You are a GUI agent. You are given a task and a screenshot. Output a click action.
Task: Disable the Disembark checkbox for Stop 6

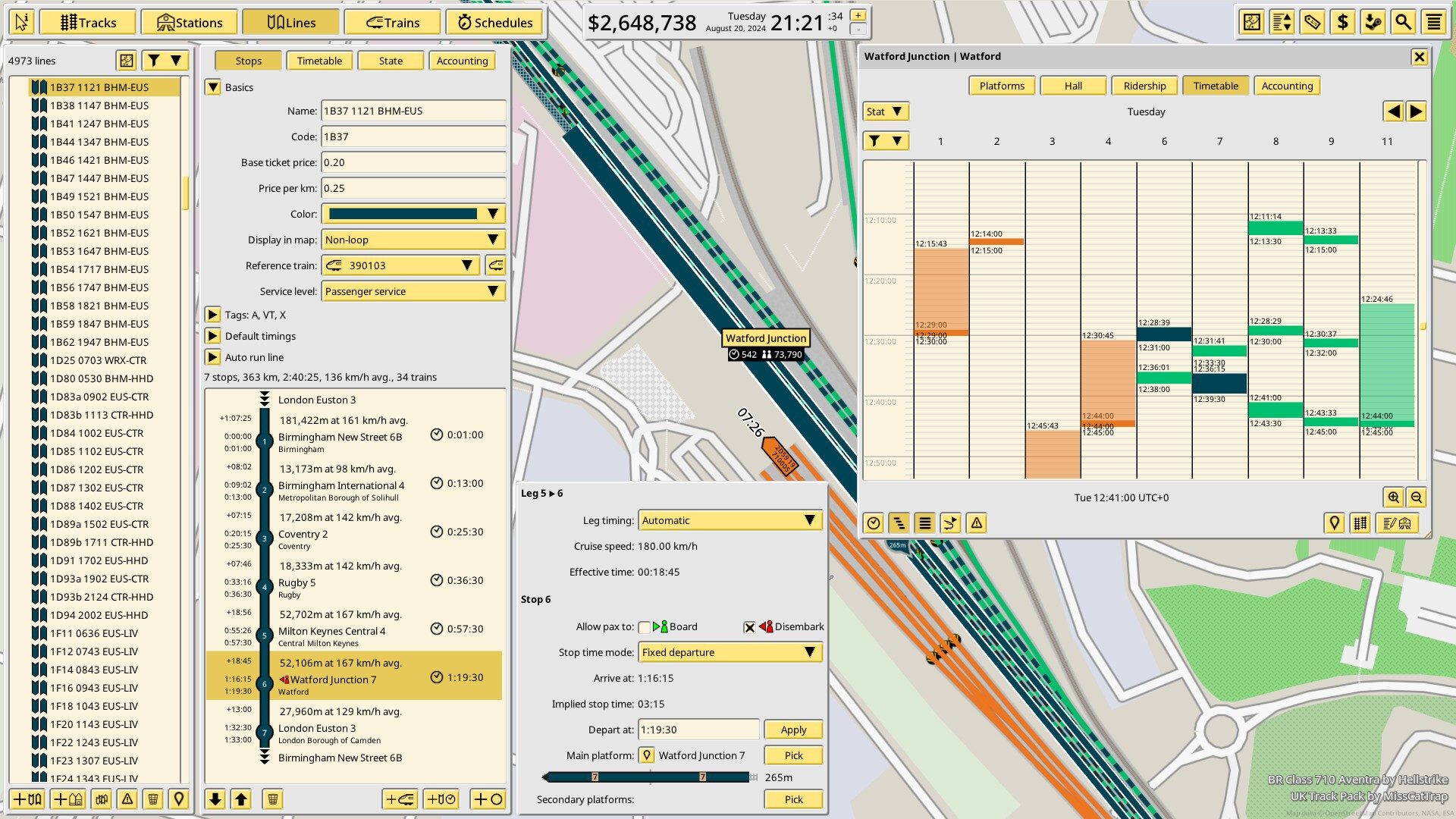click(x=749, y=627)
